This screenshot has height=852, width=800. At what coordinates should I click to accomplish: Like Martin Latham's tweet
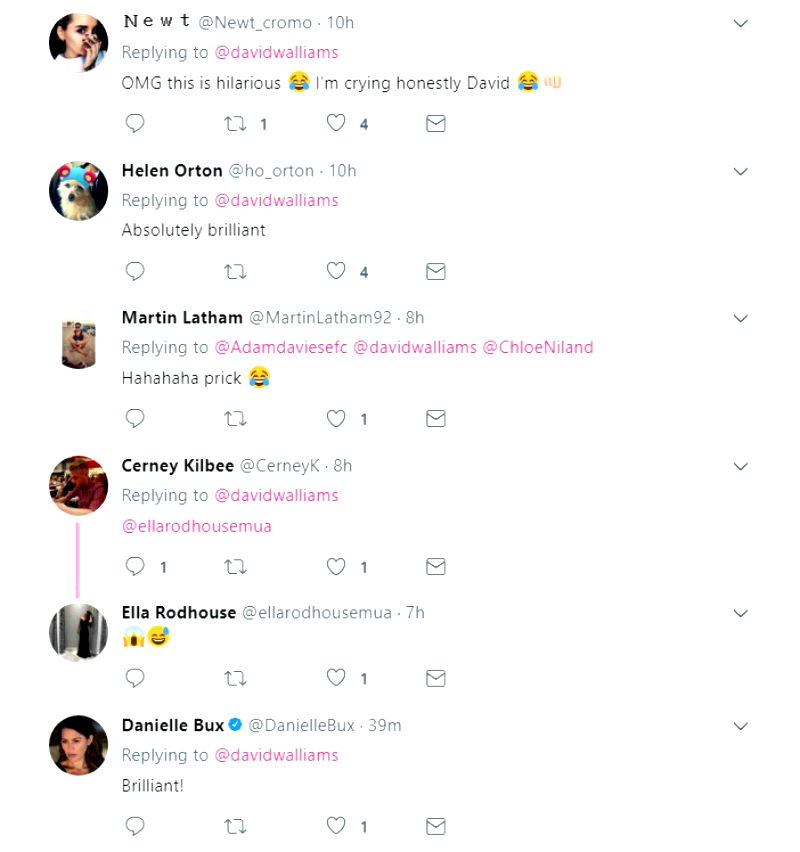pyautogui.click(x=337, y=419)
